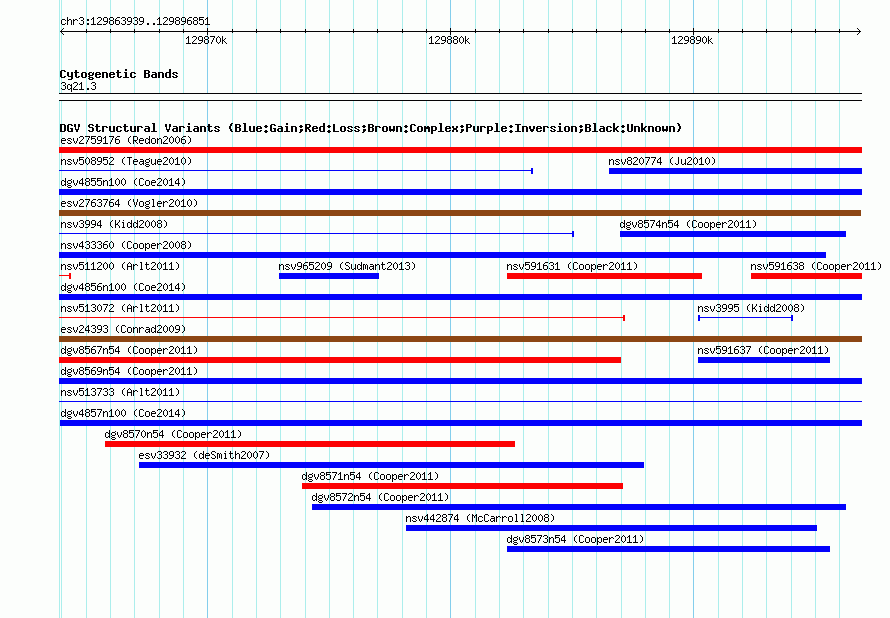Click the dgv8569n54 (Cooper2011) label
This screenshot has height=618, width=890.
click(129, 371)
